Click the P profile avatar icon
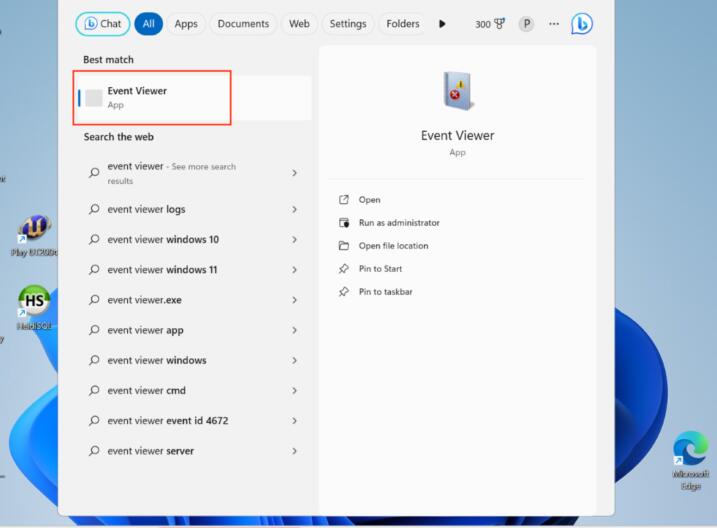Screen dimensions: 717x528 (x=526, y=24)
